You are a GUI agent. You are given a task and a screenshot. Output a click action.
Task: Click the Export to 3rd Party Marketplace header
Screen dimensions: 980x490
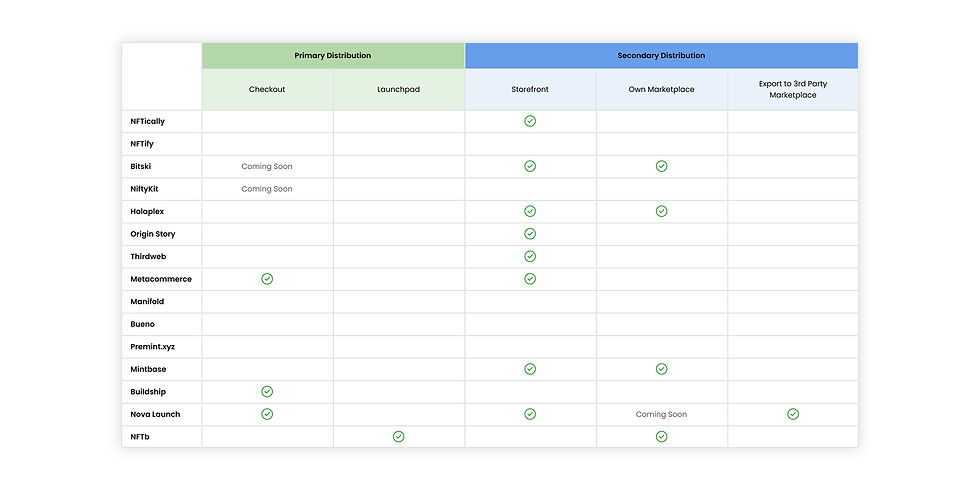[x=793, y=89]
